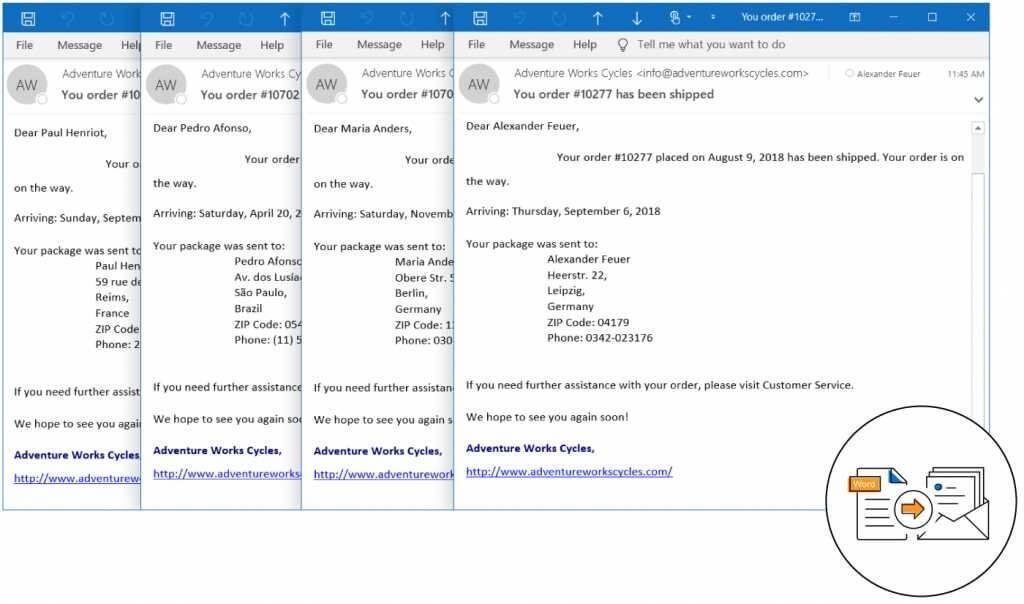
Task: Open File menu in Paul Henriot window
Action: click(x=24, y=44)
